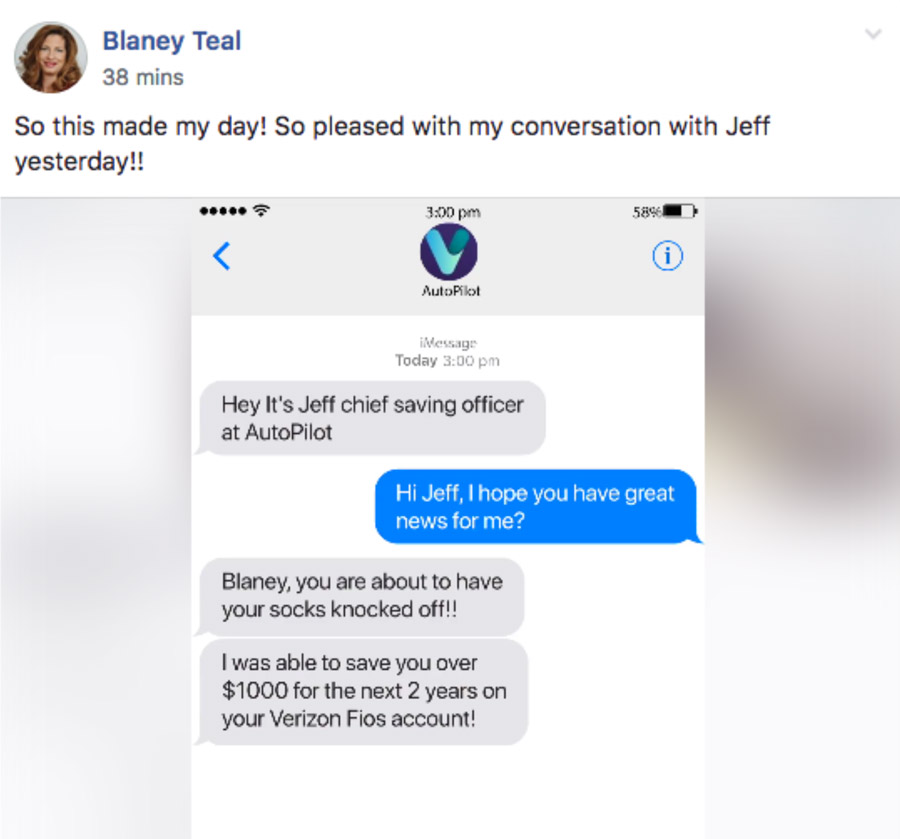Open the attached iMessage screenshot image
Viewport: 900px width, 839px height.
(450, 518)
